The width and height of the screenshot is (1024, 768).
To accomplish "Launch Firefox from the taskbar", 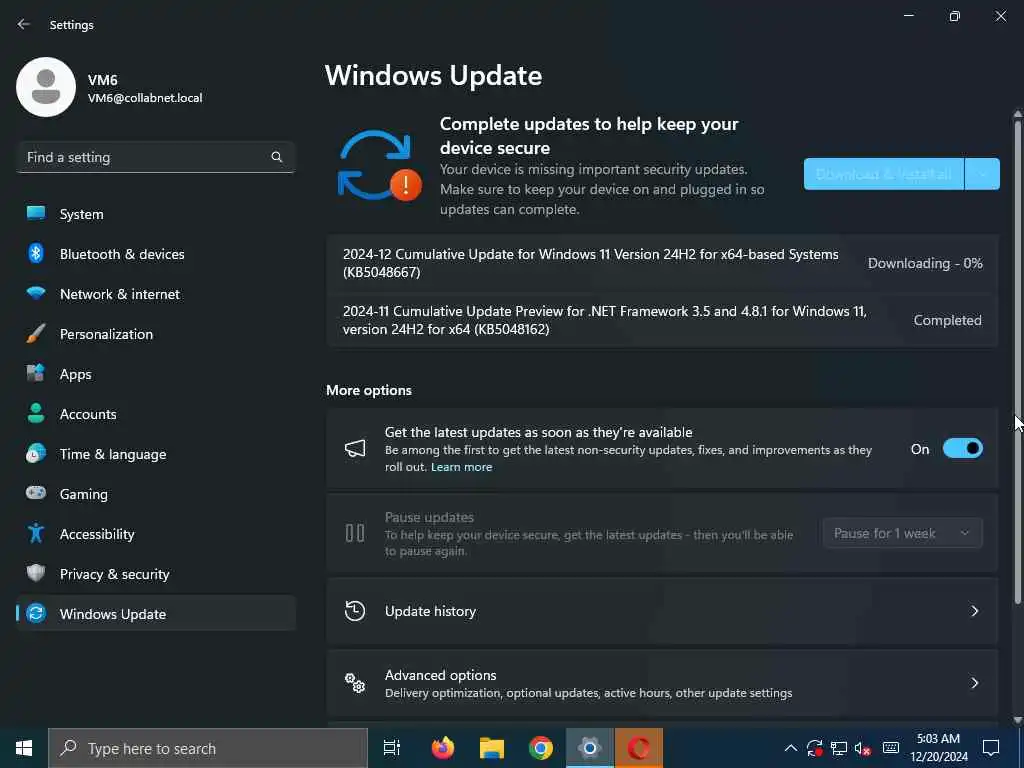I will tap(443, 748).
